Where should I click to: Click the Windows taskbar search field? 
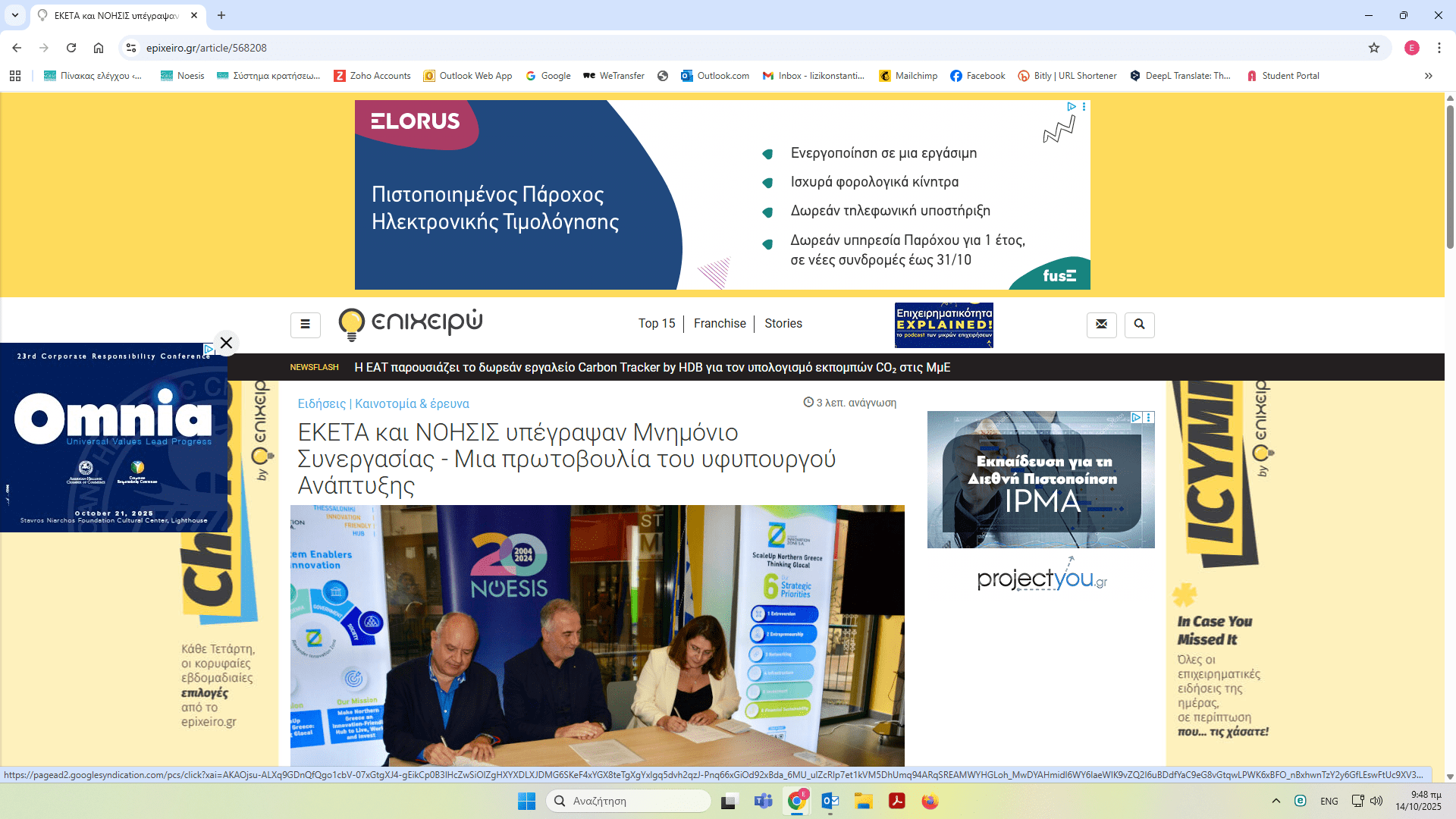629,801
